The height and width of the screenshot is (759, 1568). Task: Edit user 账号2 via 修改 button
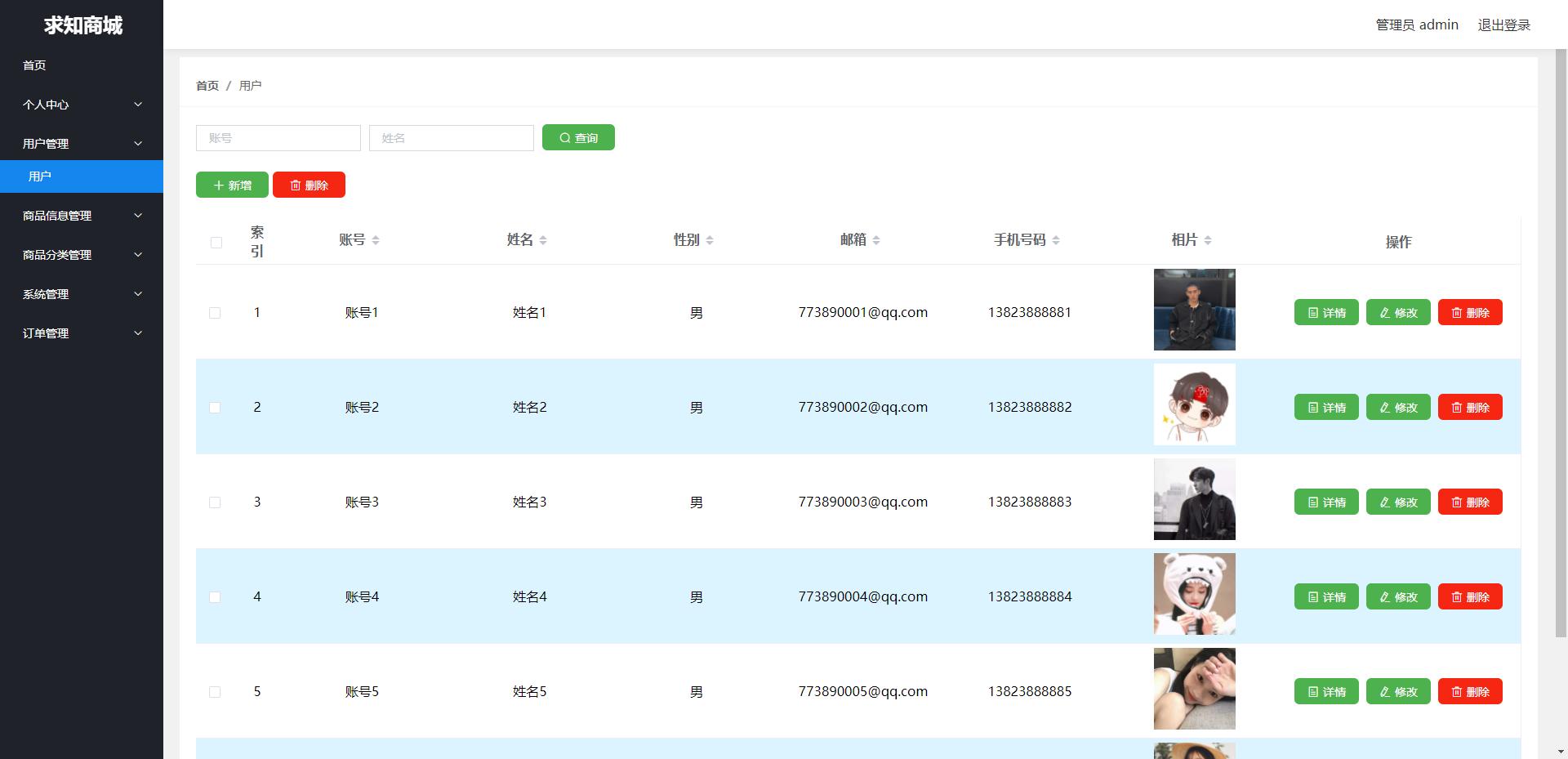(1397, 408)
